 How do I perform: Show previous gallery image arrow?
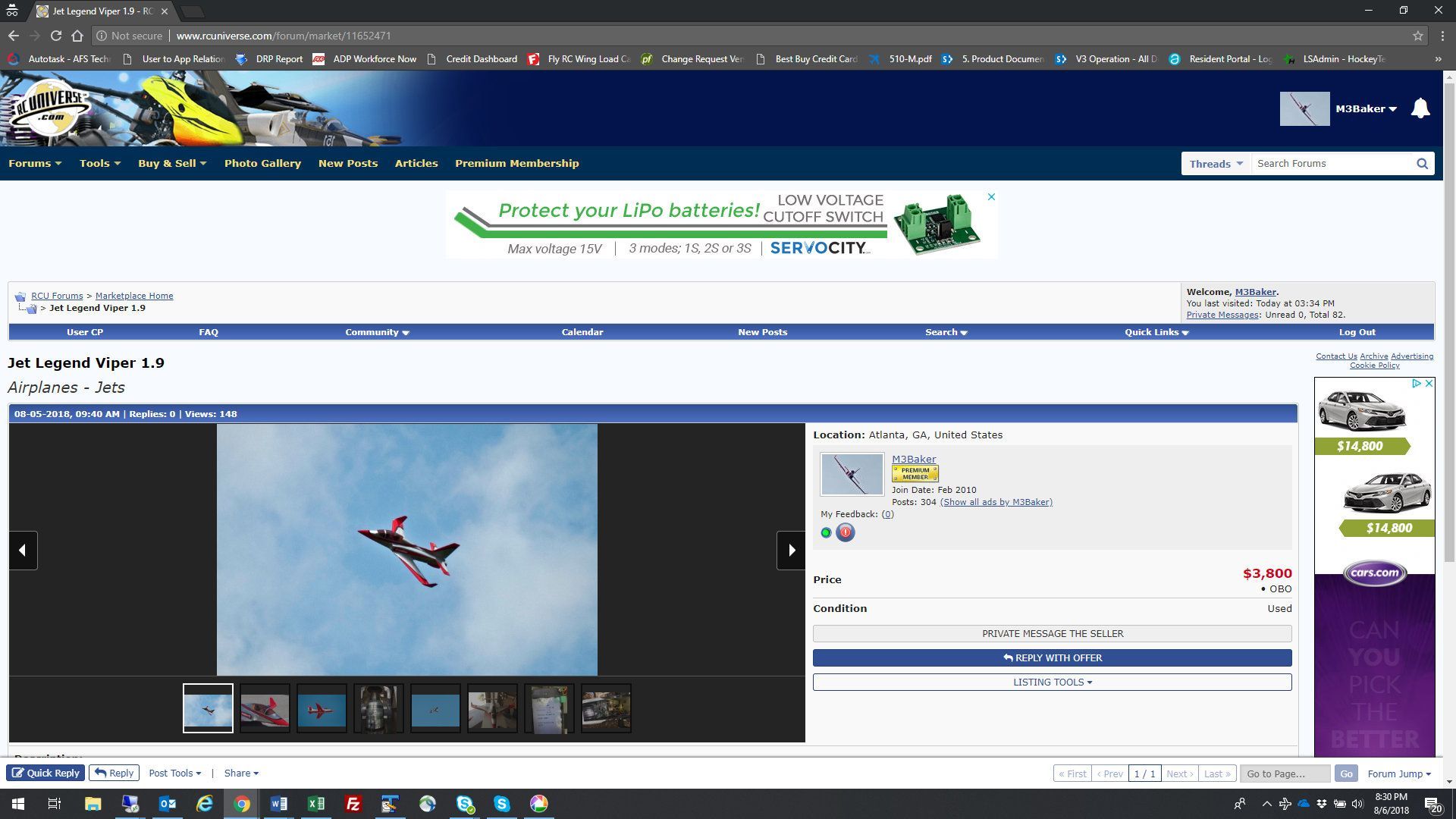click(23, 551)
